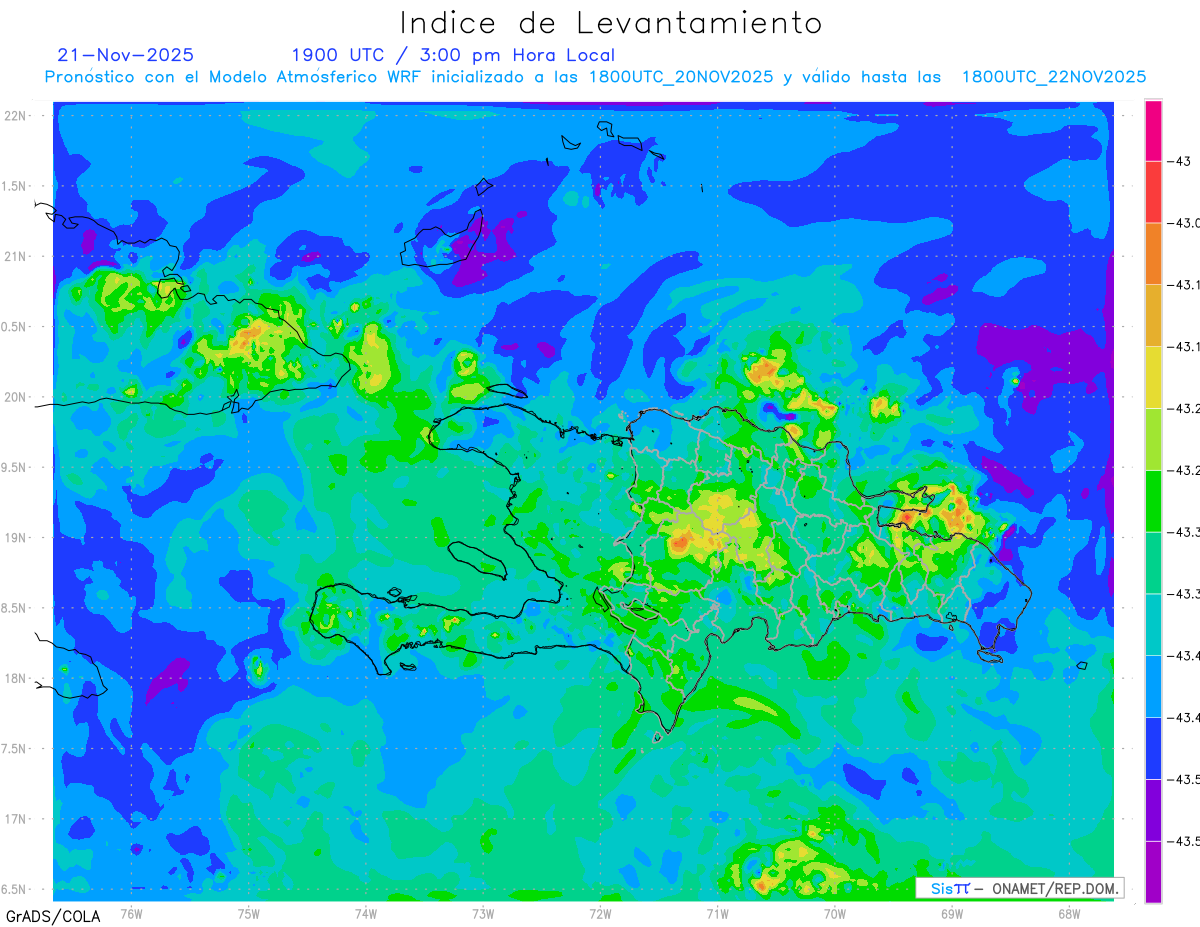Click the '21N' latitude label
The width and height of the screenshot is (1200, 927).
coord(15,257)
